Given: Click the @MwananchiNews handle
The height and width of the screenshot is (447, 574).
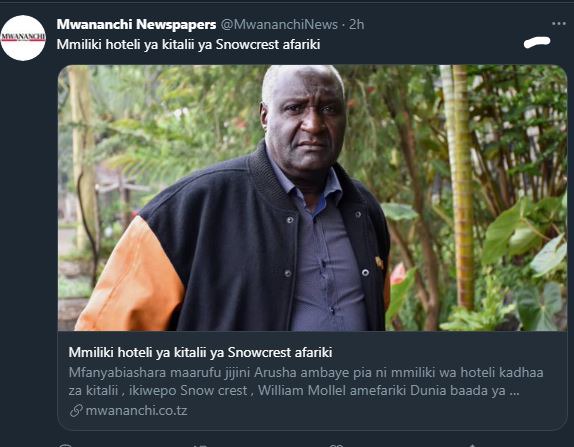Looking at the screenshot, I should 279,25.
